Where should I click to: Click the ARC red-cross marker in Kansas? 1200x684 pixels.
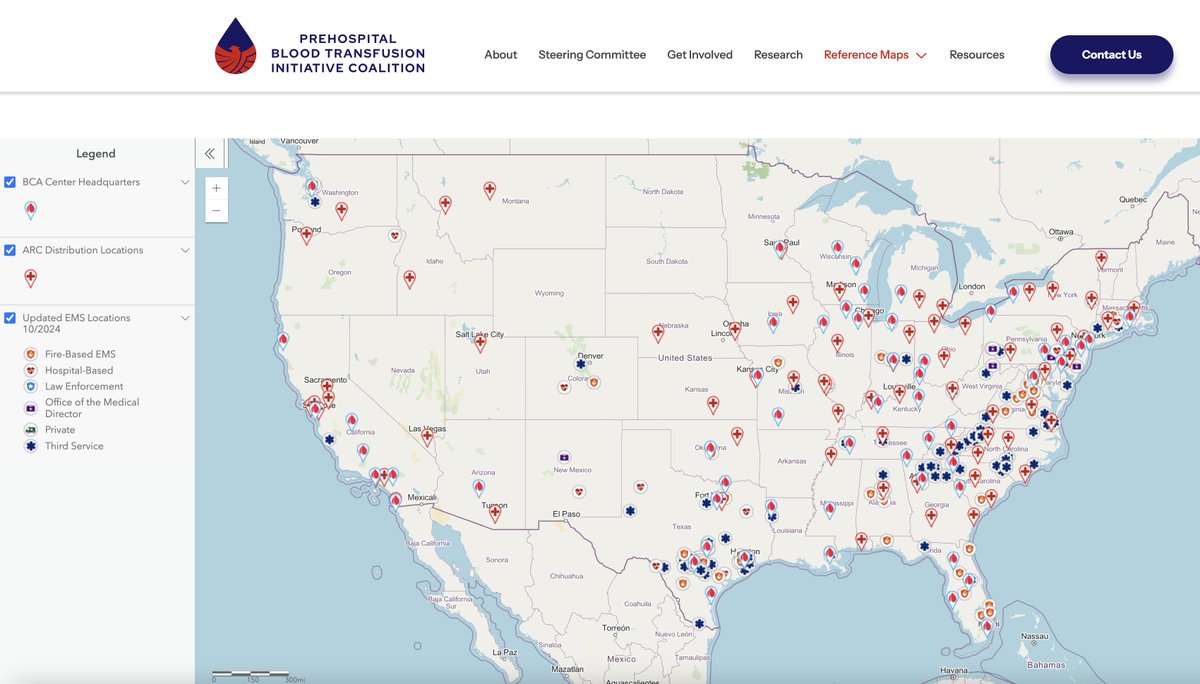click(713, 404)
